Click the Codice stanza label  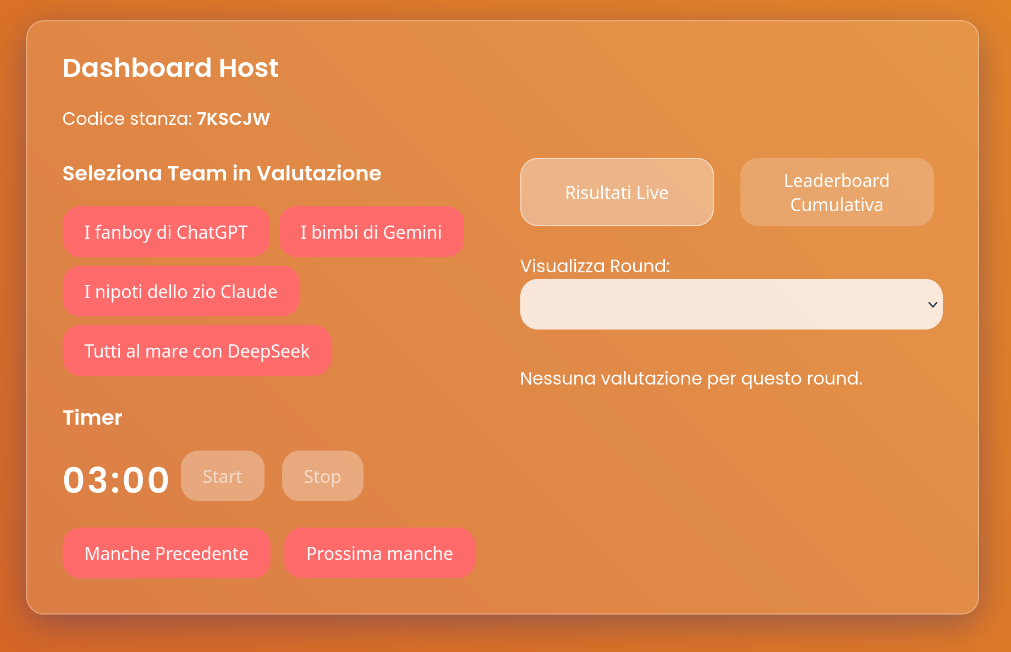126,119
